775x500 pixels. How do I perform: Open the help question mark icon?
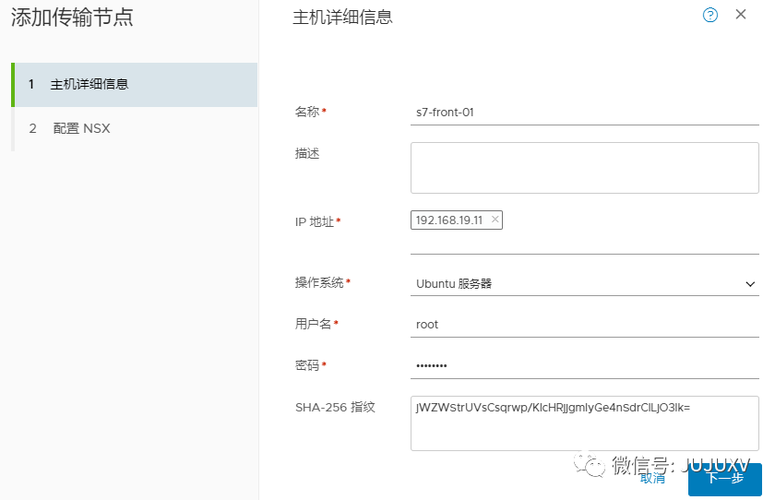pyautogui.click(x=710, y=15)
